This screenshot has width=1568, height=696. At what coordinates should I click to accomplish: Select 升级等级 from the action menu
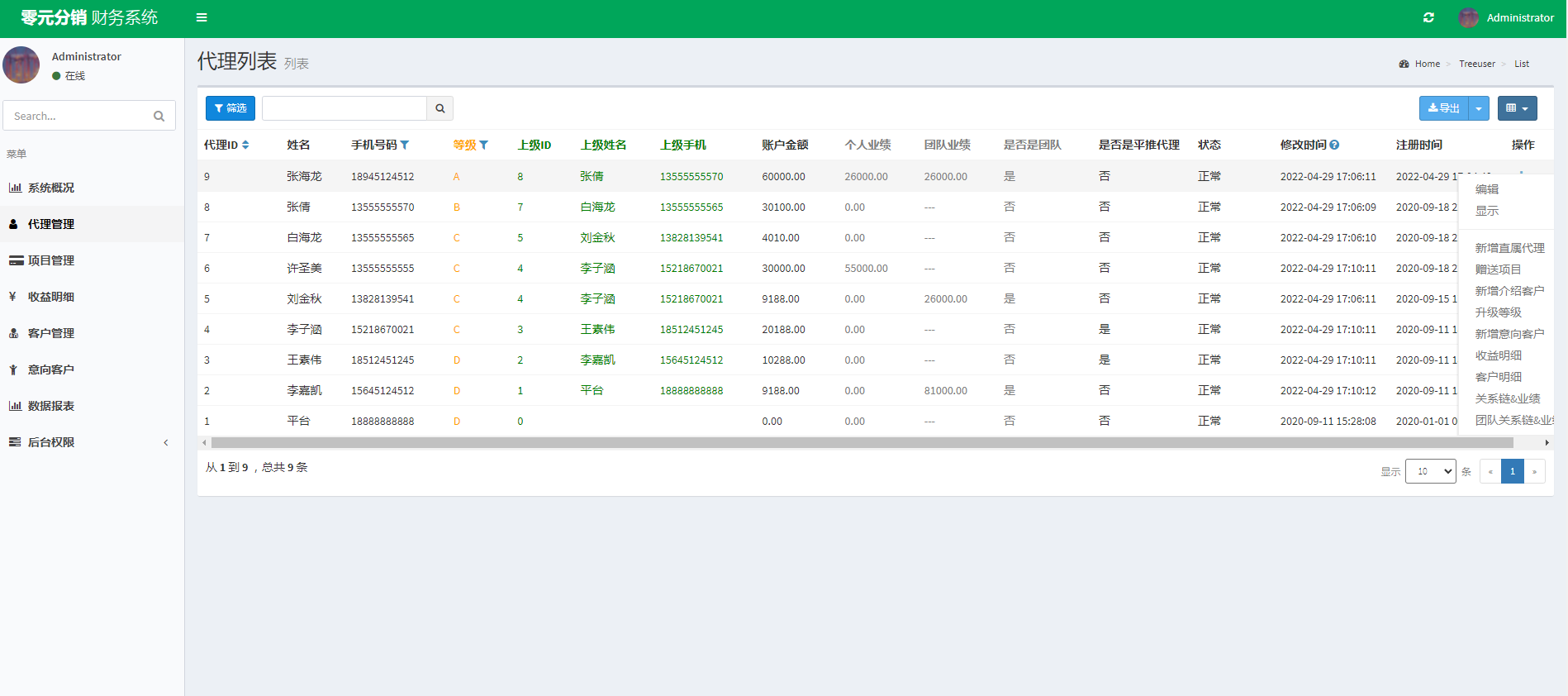point(1498,312)
